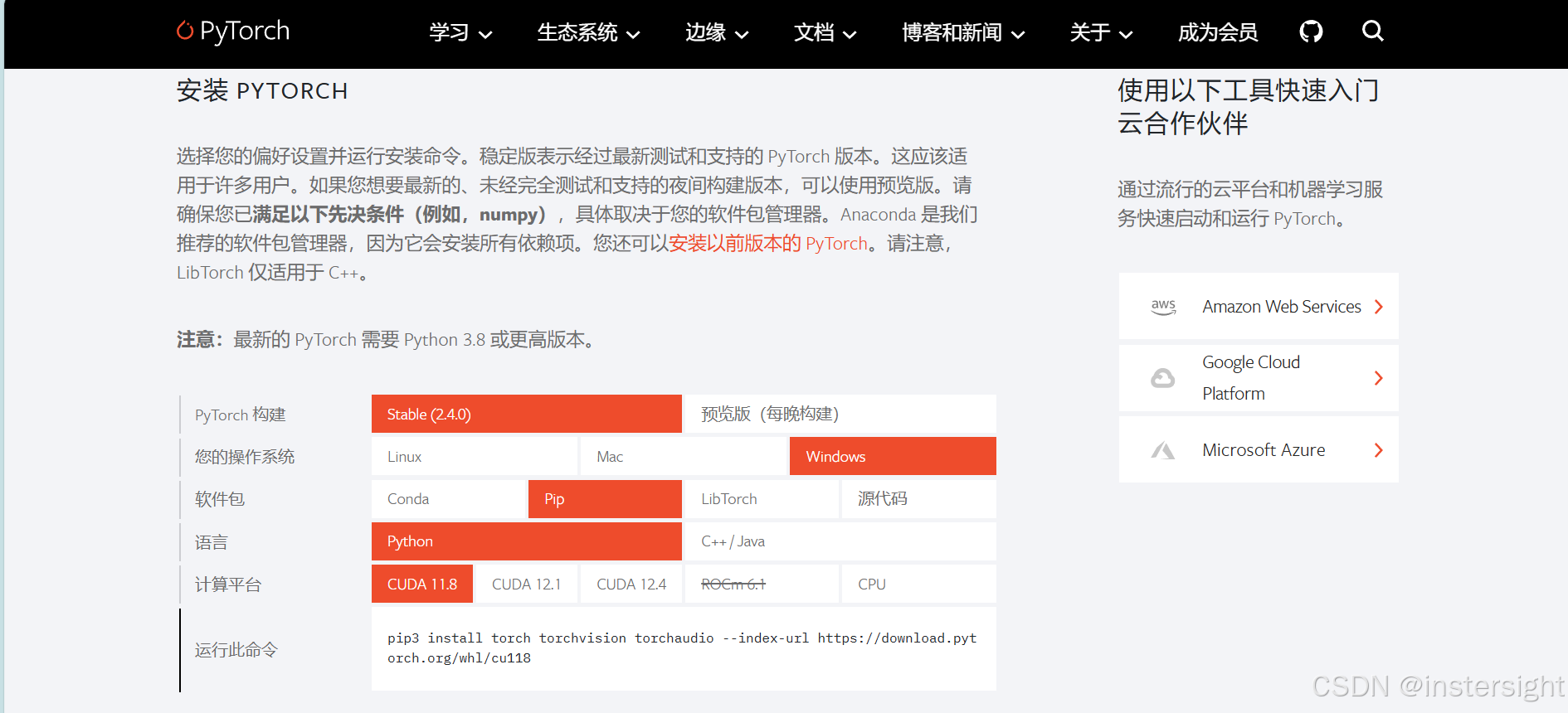Screen dimensions: 1568x713
Task: Open Google Cloud Platform arrow chevron
Action: pyautogui.click(x=1378, y=378)
